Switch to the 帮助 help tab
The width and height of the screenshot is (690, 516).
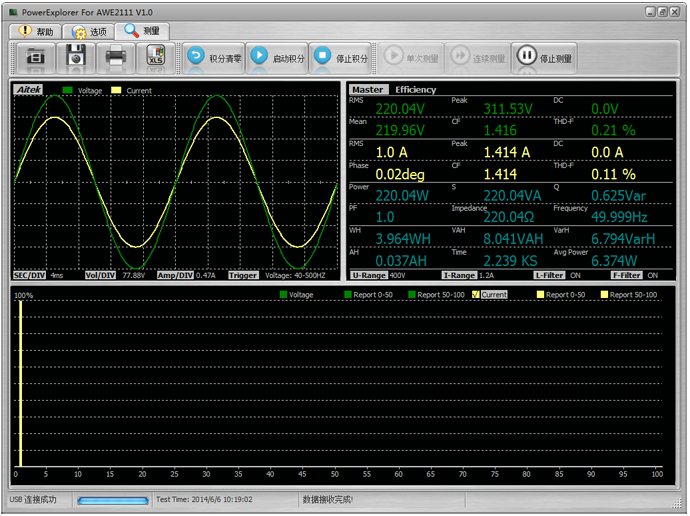[x=35, y=31]
